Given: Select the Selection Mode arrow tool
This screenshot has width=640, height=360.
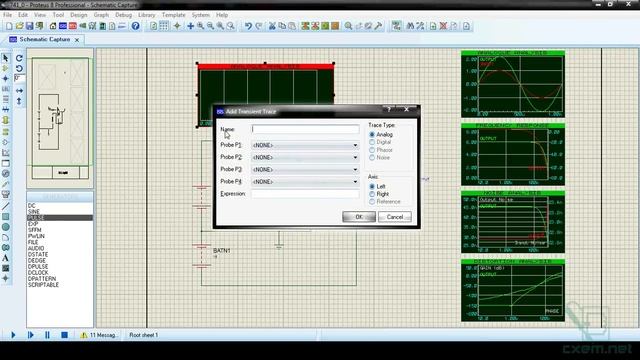Looking at the screenshot, I should coord(6,58).
